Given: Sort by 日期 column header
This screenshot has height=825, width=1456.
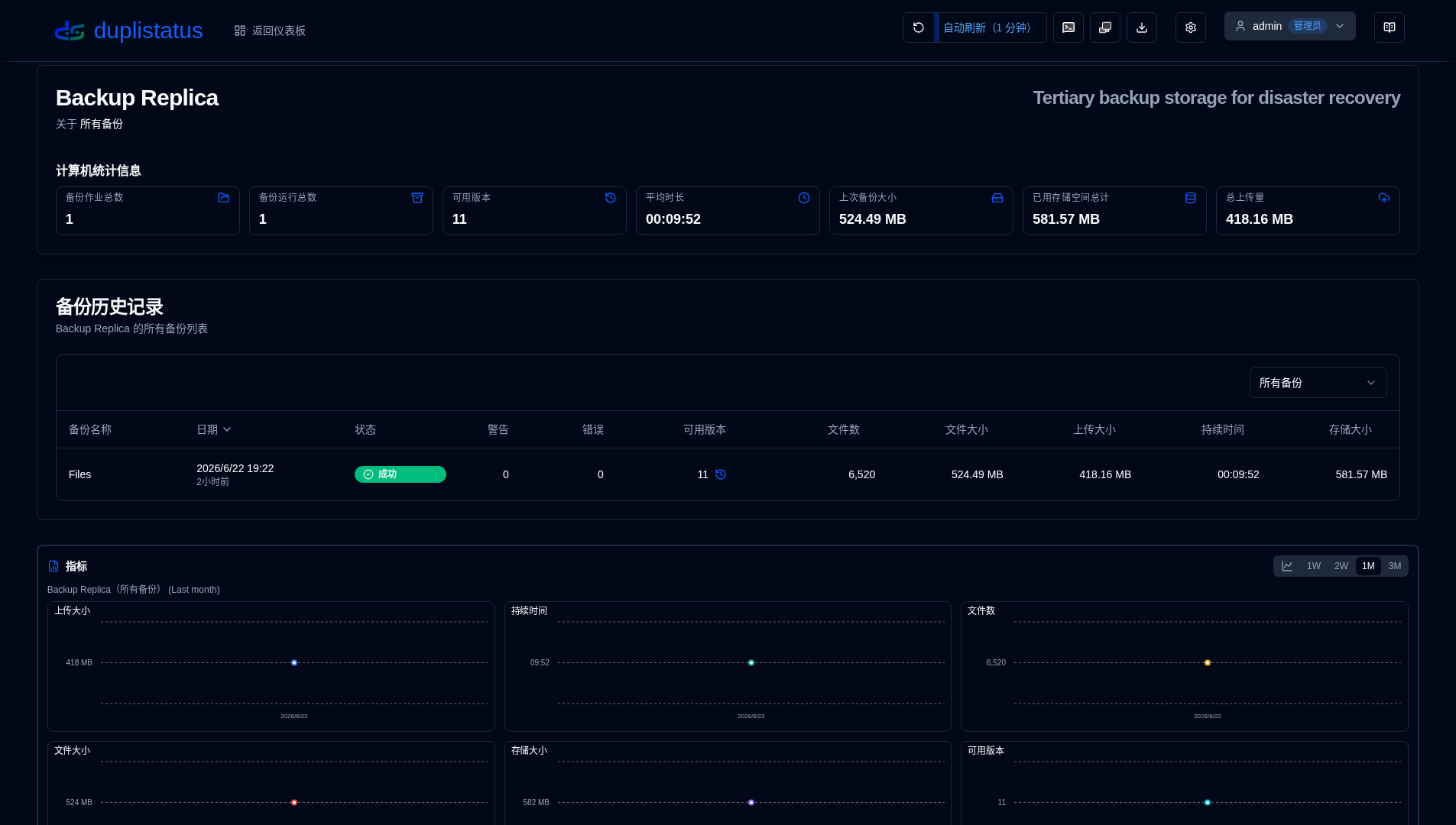Looking at the screenshot, I should (213, 429).
